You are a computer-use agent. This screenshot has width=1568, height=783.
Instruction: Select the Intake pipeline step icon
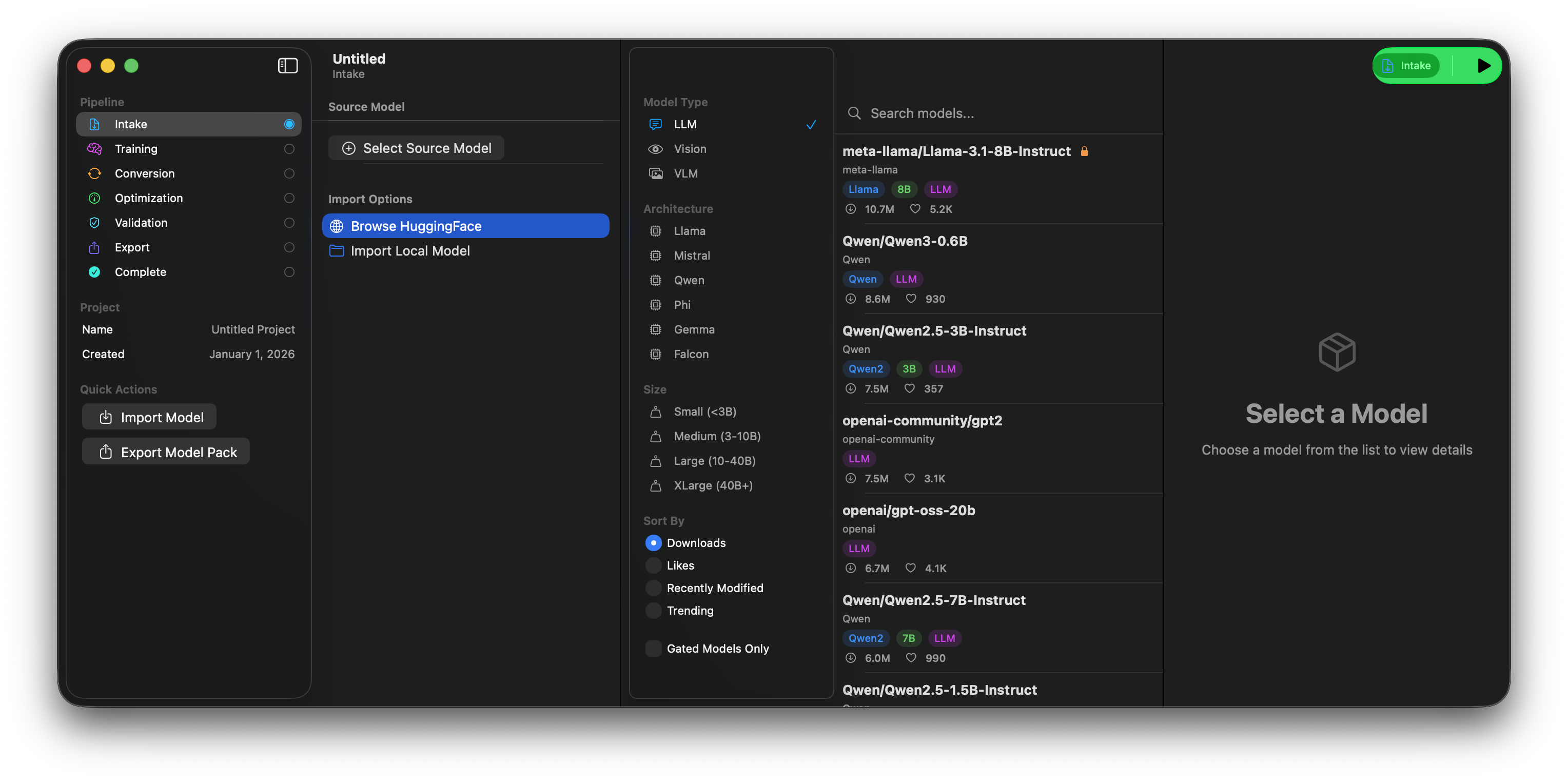click(94, 124)
